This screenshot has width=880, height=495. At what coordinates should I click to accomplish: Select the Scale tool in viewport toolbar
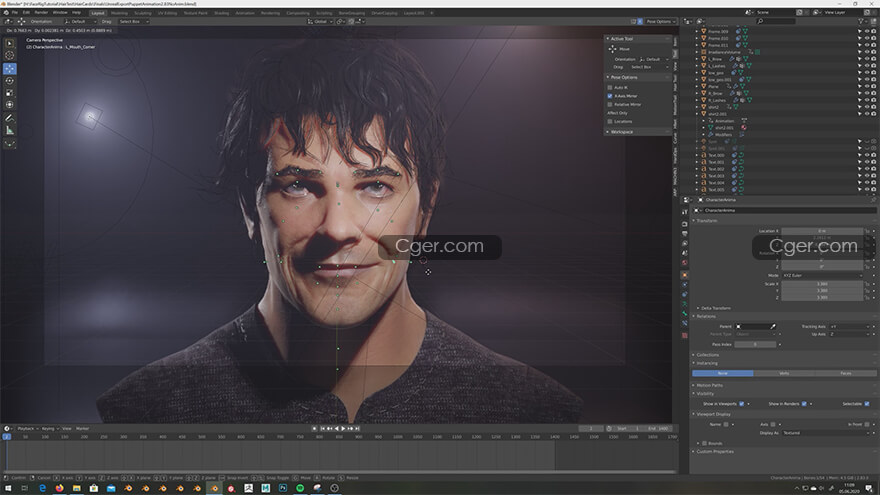[x=10, y=93]
